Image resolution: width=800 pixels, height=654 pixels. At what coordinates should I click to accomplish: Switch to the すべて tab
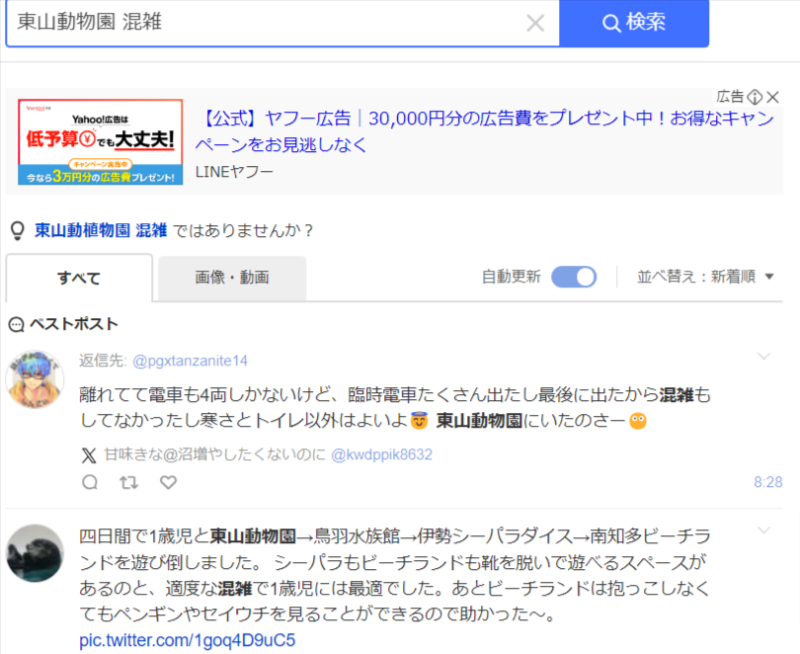click(79, 278)
